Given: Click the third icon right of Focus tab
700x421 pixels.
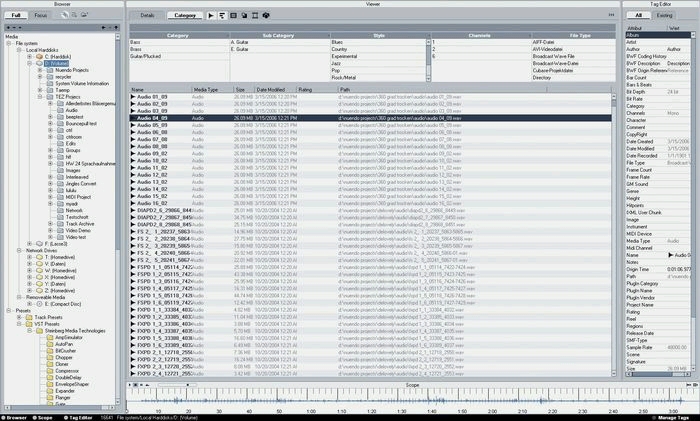Looking at the screenshot, I should coord(84,15).
